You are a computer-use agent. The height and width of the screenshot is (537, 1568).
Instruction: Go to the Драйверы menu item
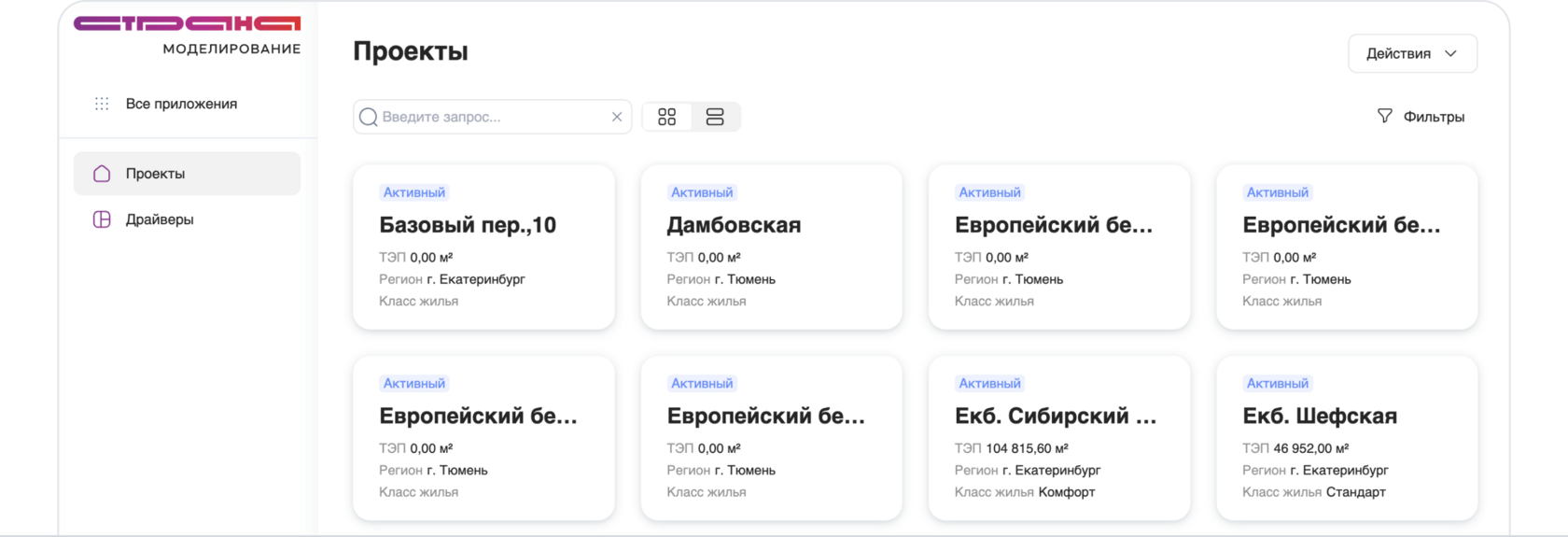(160, 219)
